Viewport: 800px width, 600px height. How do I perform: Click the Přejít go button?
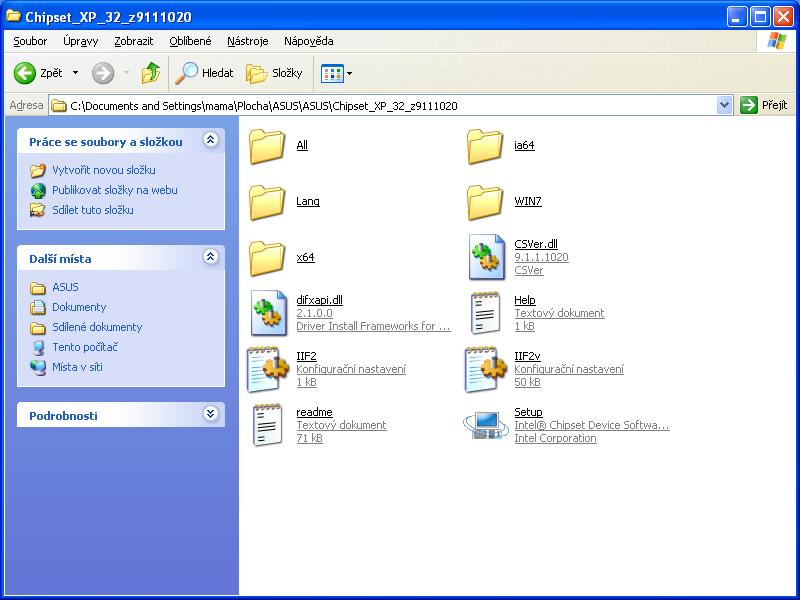(x=765, y=105)
